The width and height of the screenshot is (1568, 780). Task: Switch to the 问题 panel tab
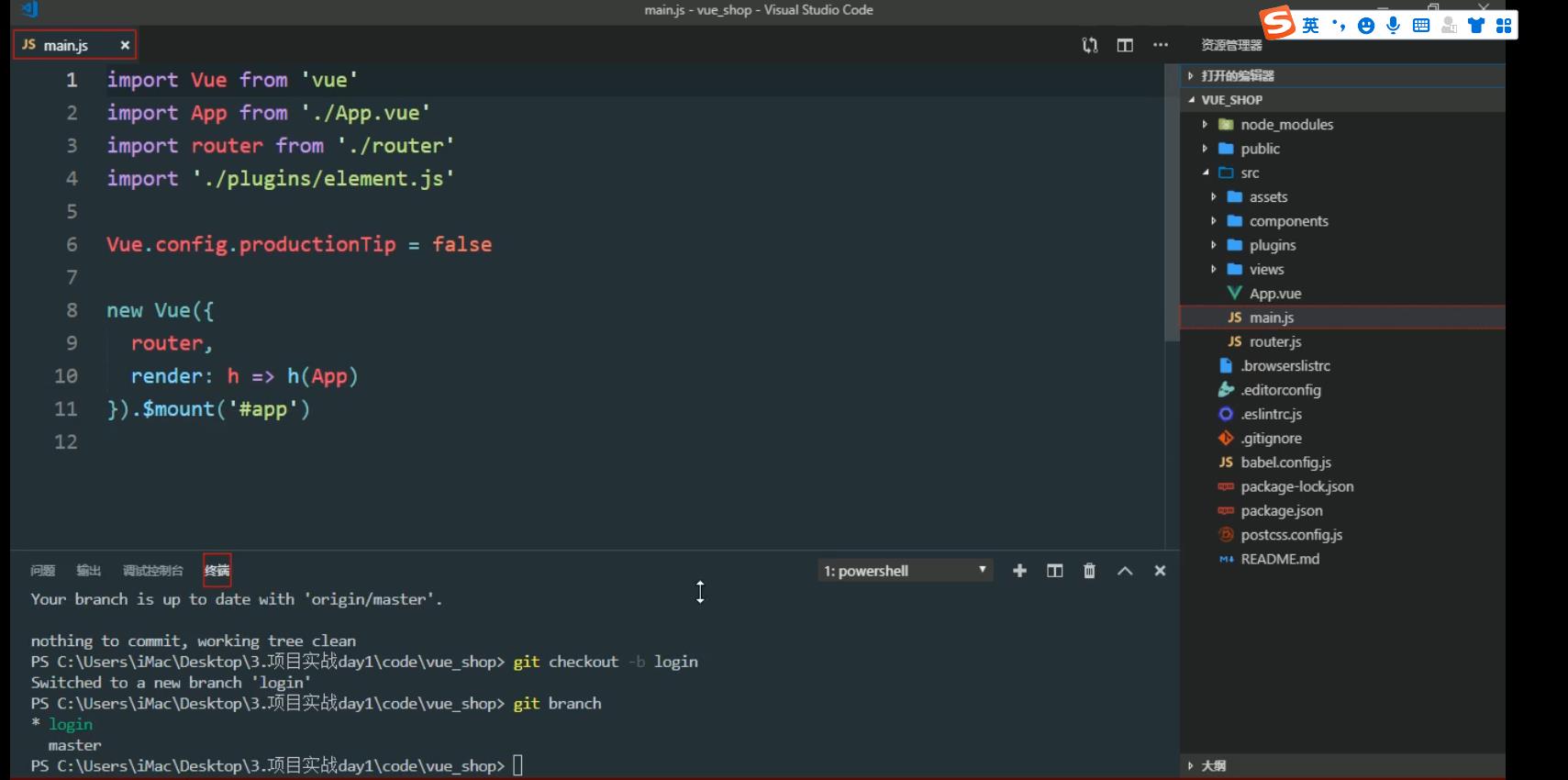pos(42,571)
